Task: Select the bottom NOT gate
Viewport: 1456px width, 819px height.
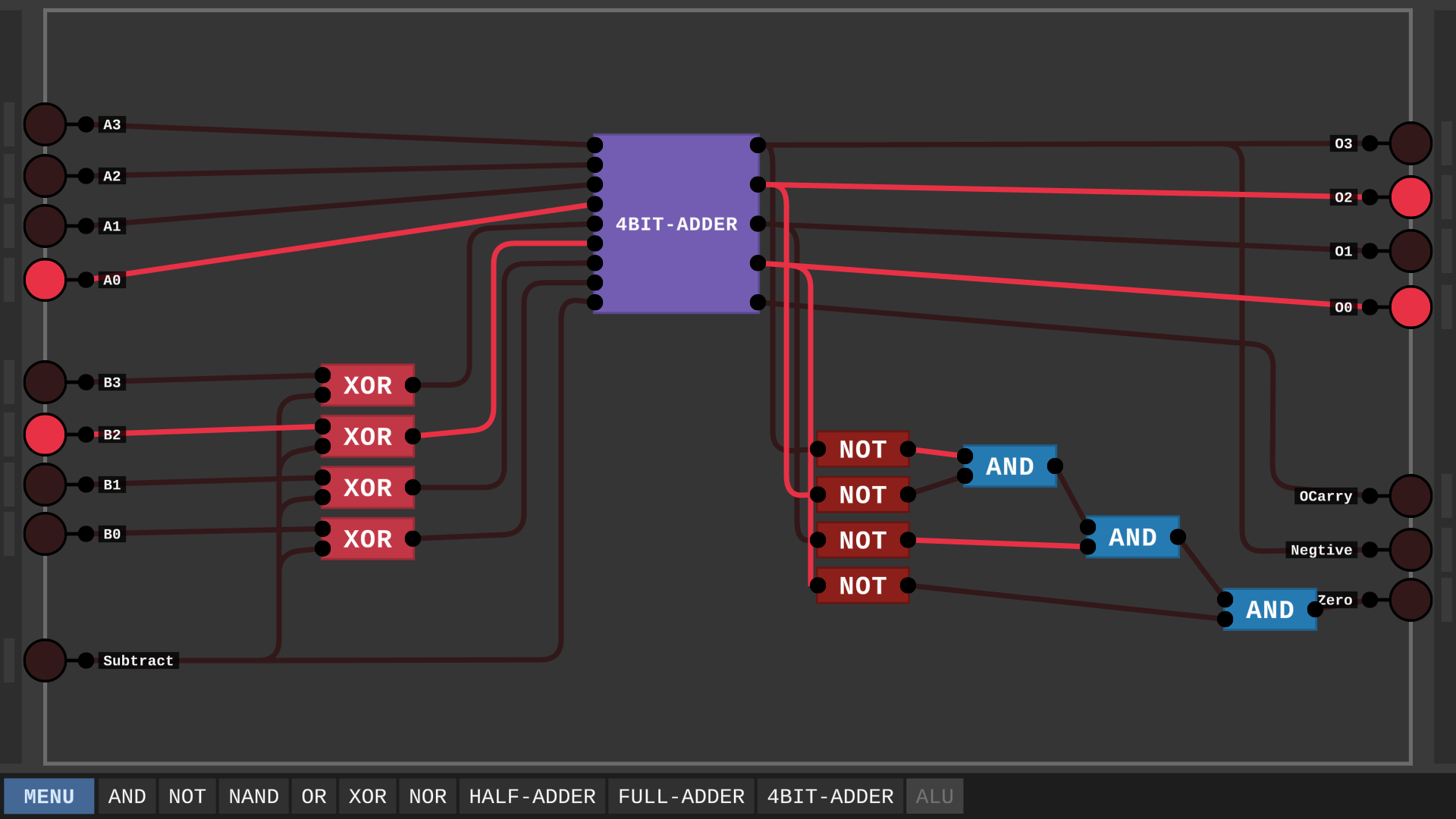Action: pyautogui.click(x=863, y=586)
